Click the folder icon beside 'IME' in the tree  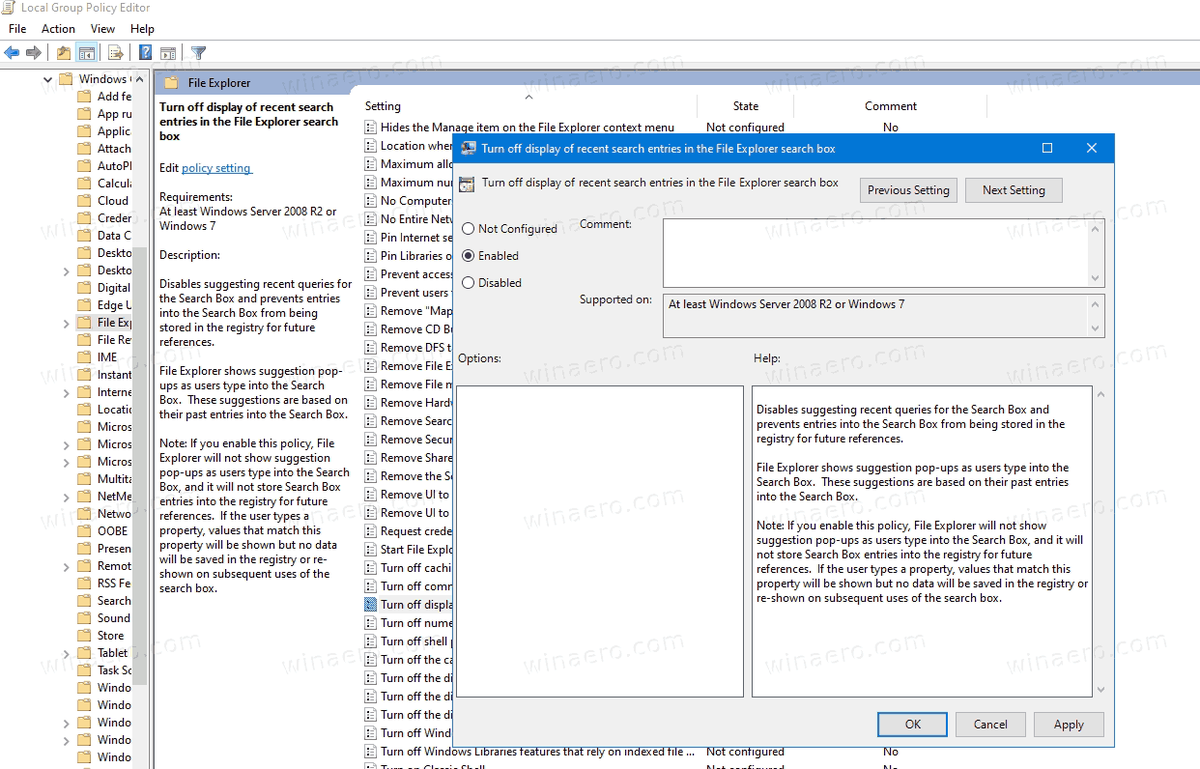tap(85, 357)
